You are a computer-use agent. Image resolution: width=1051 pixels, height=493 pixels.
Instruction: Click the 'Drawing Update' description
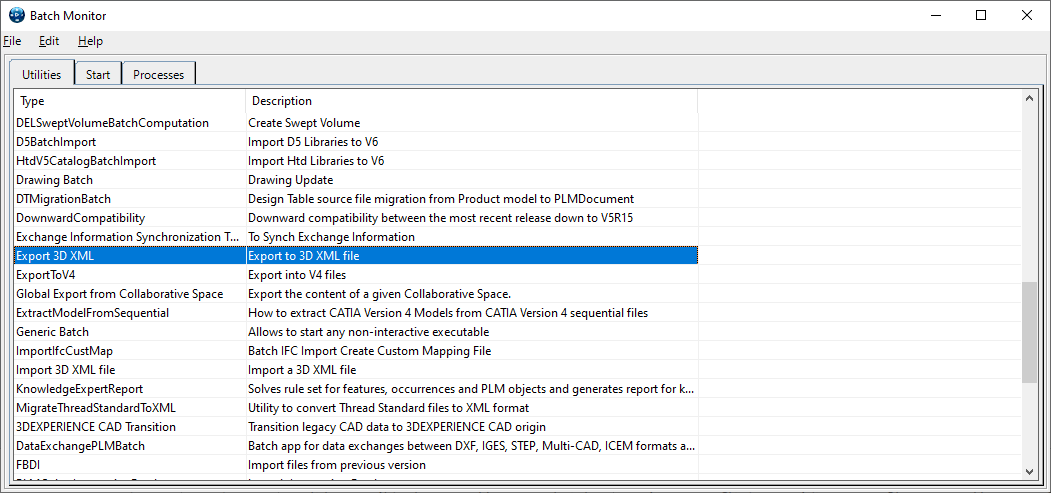[290, 180]
